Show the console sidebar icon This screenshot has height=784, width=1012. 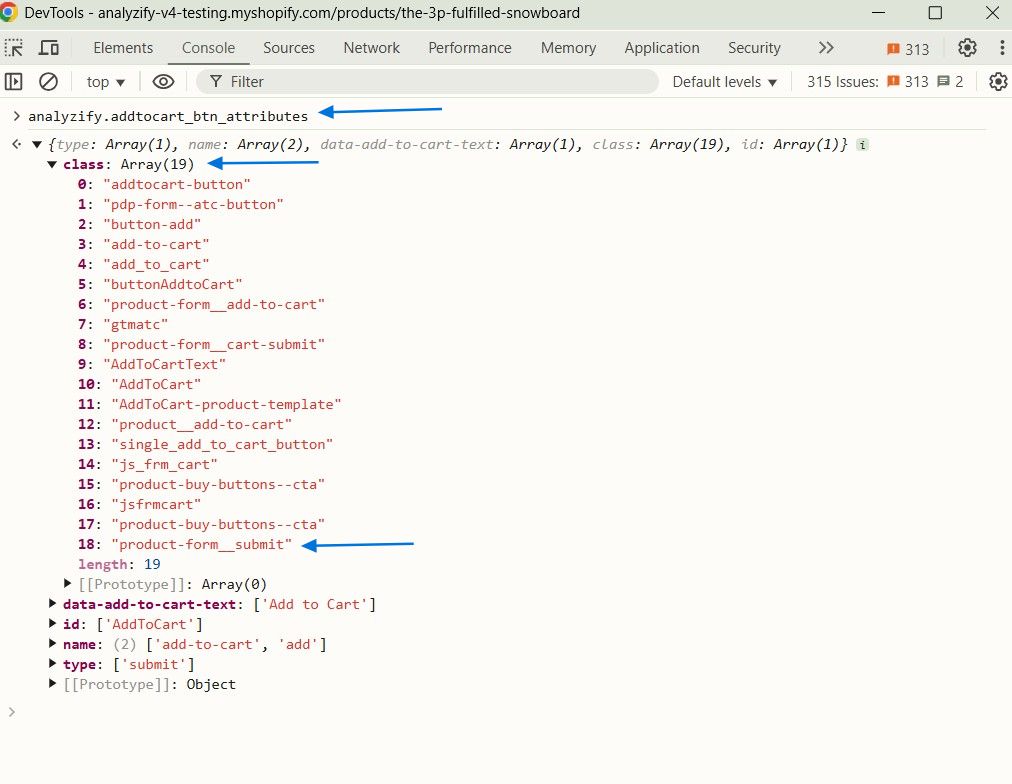point(14,82)
